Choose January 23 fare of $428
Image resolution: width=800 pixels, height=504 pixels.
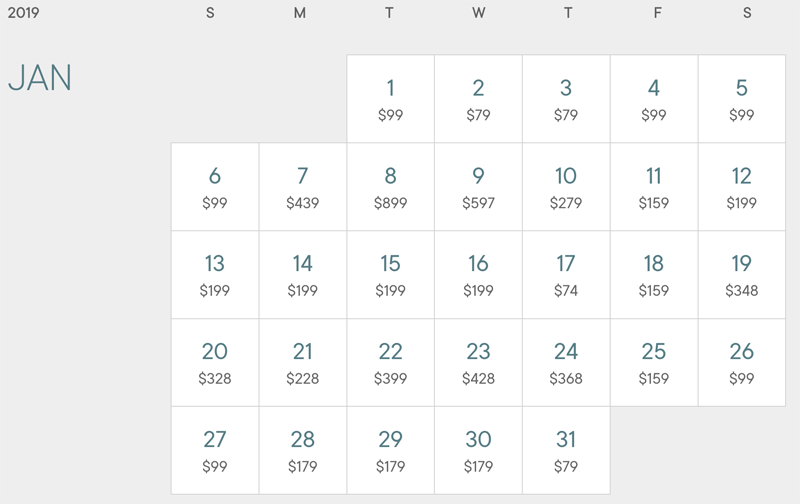point(478,363)
